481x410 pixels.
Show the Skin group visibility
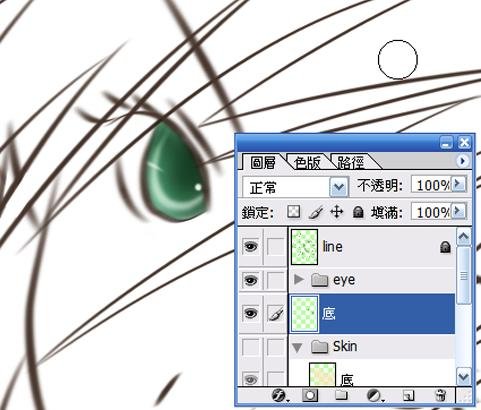(x=251, y=347)
